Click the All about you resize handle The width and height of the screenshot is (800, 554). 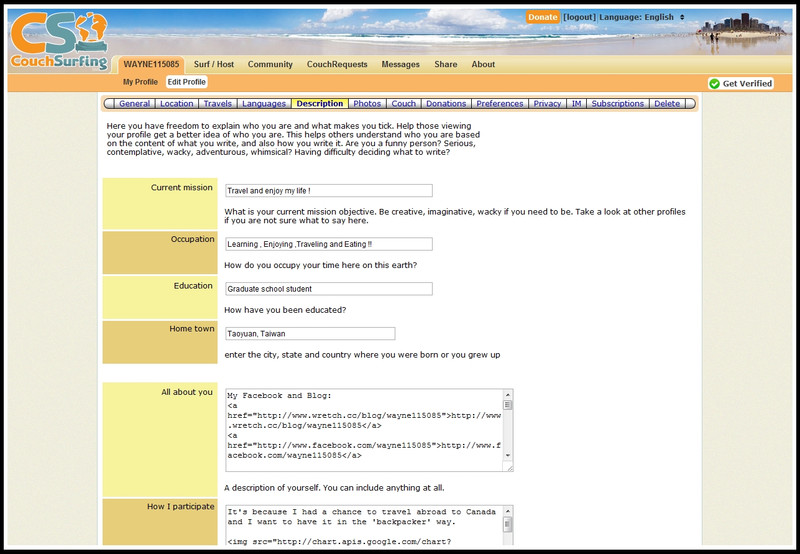click(509, 467)
